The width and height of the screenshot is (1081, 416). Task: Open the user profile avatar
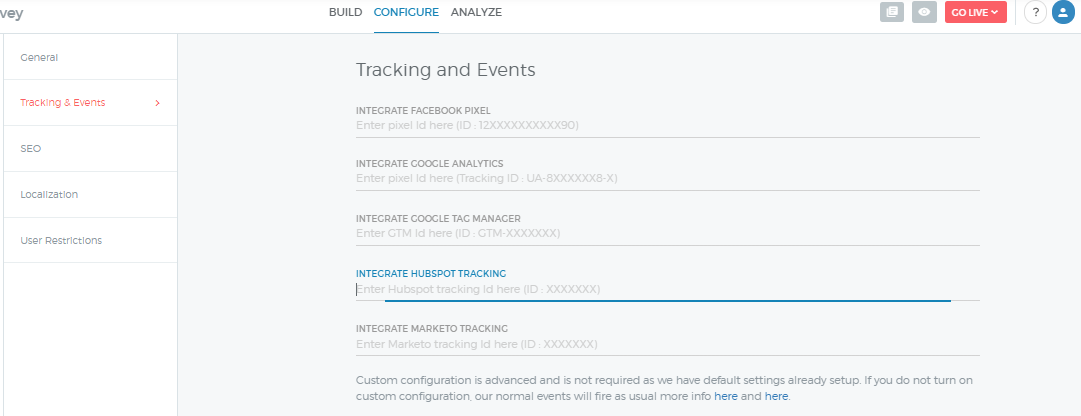tap(1063, 12)
